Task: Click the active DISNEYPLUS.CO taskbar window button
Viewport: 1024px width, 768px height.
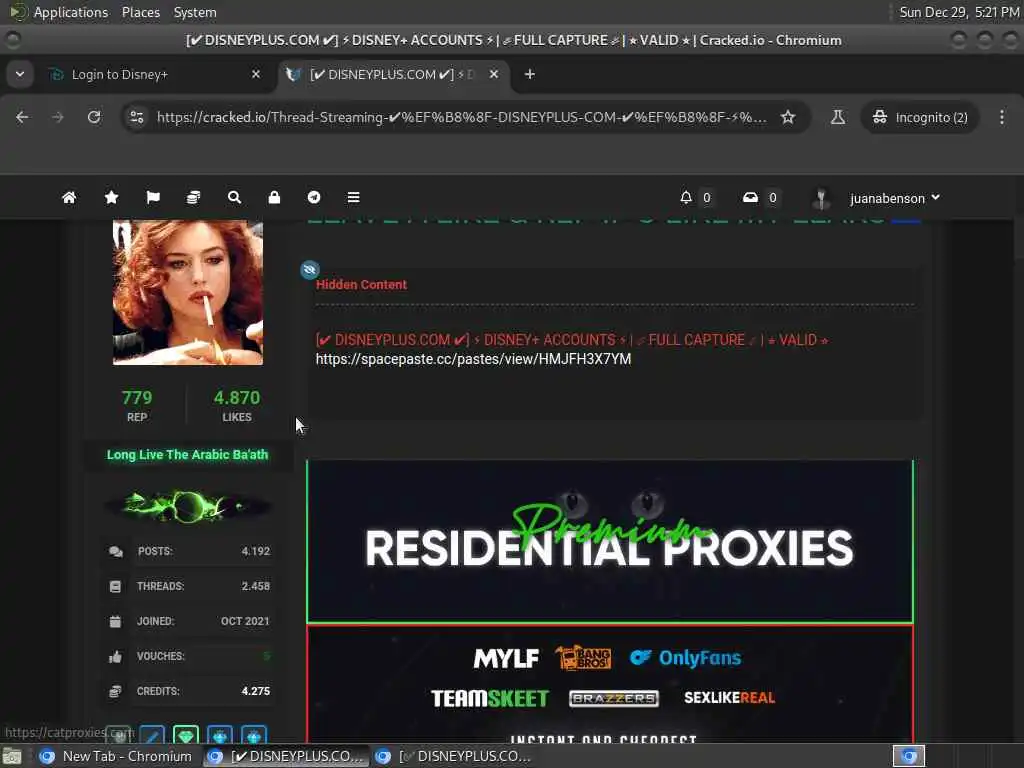Action: pyautogui.click(x=285, y=756)
